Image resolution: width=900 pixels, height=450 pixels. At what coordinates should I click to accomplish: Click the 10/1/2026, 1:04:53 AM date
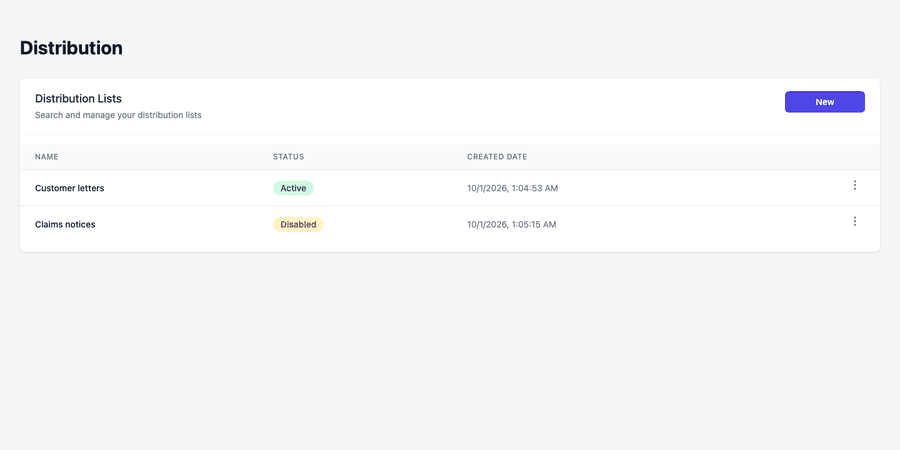(x=513, y=188)
